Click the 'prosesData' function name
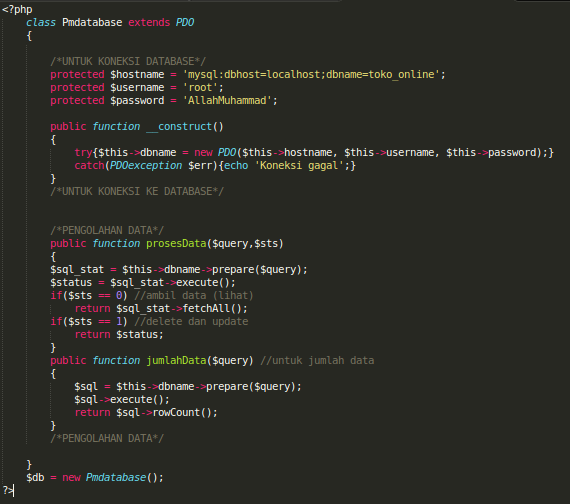The image size is (570, 504). [x=176, y=244]
